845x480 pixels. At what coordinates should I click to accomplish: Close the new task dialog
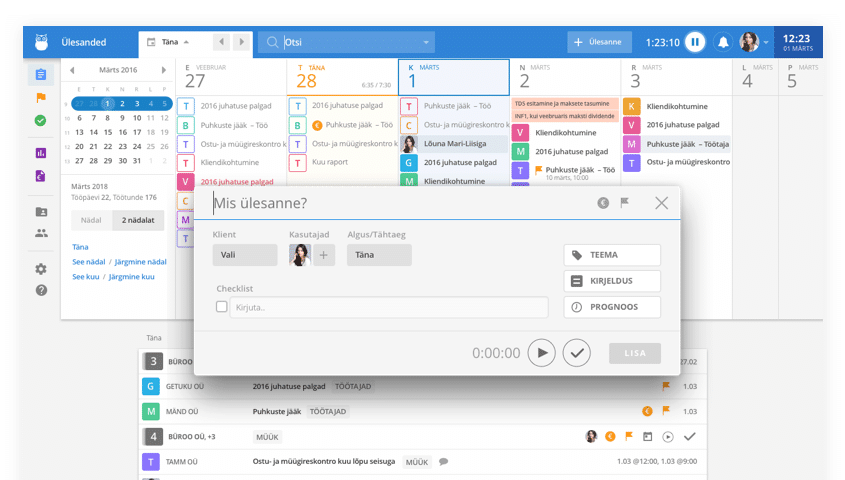pos(661,203)
